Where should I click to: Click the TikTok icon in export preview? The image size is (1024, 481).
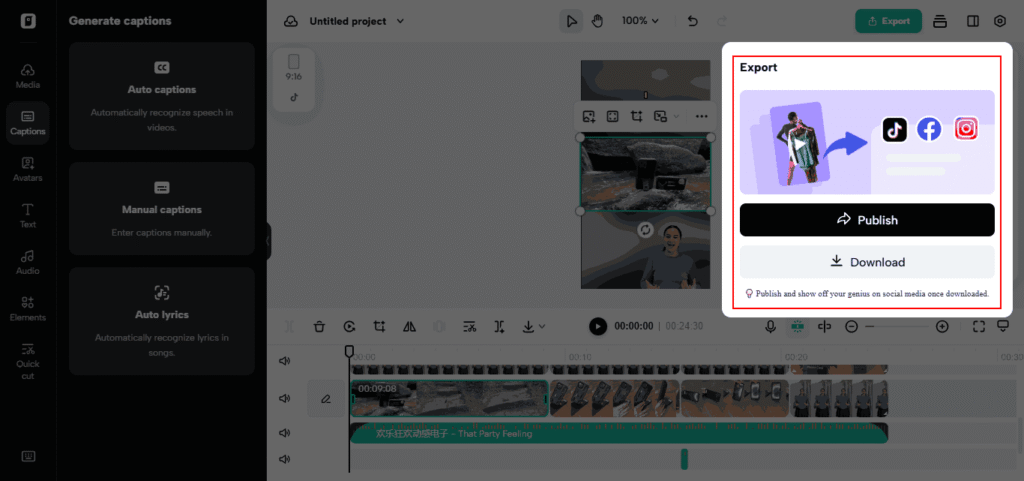coord(895,129)
